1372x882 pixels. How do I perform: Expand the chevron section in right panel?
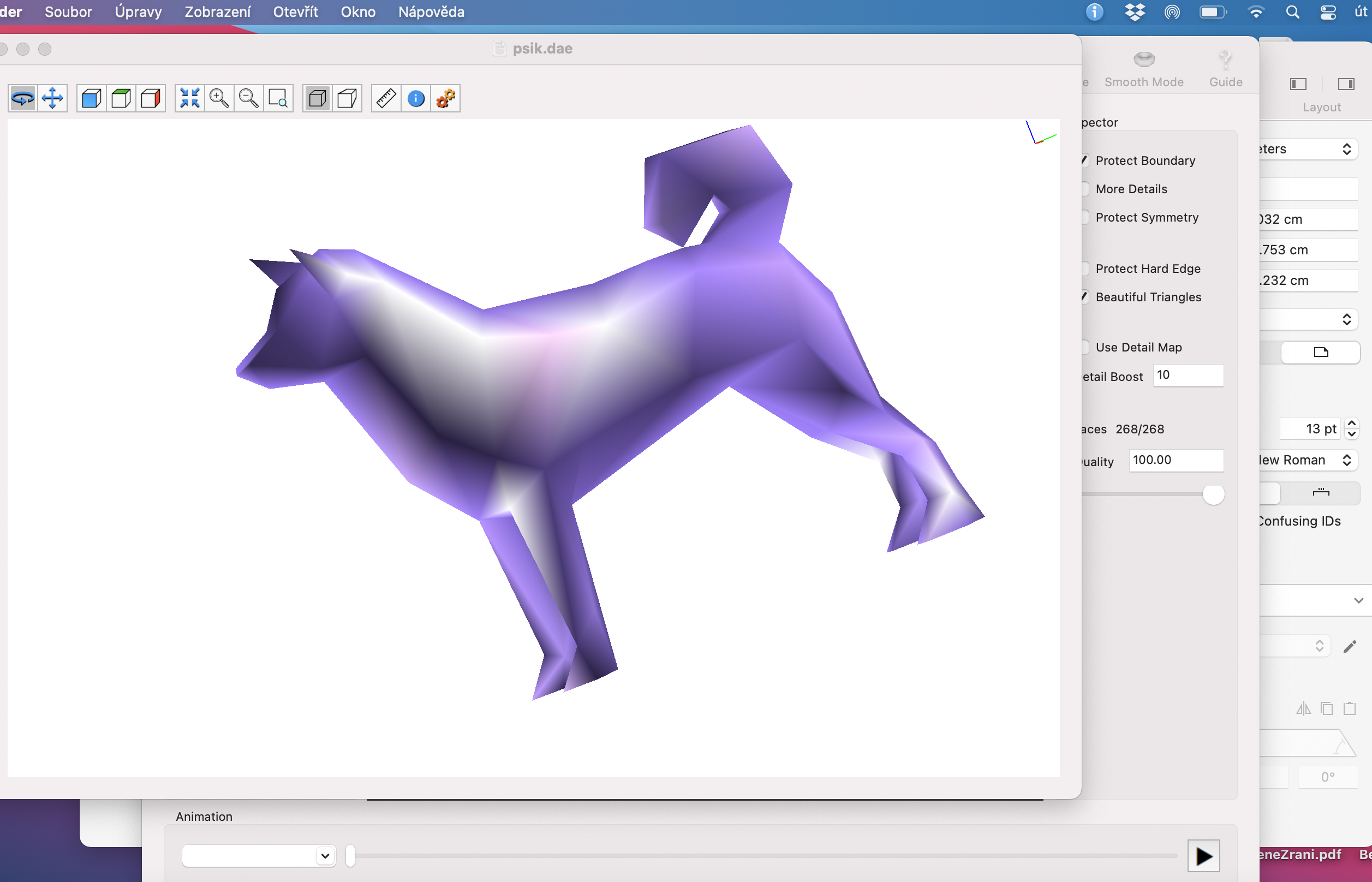click(x=1358, y=600)
